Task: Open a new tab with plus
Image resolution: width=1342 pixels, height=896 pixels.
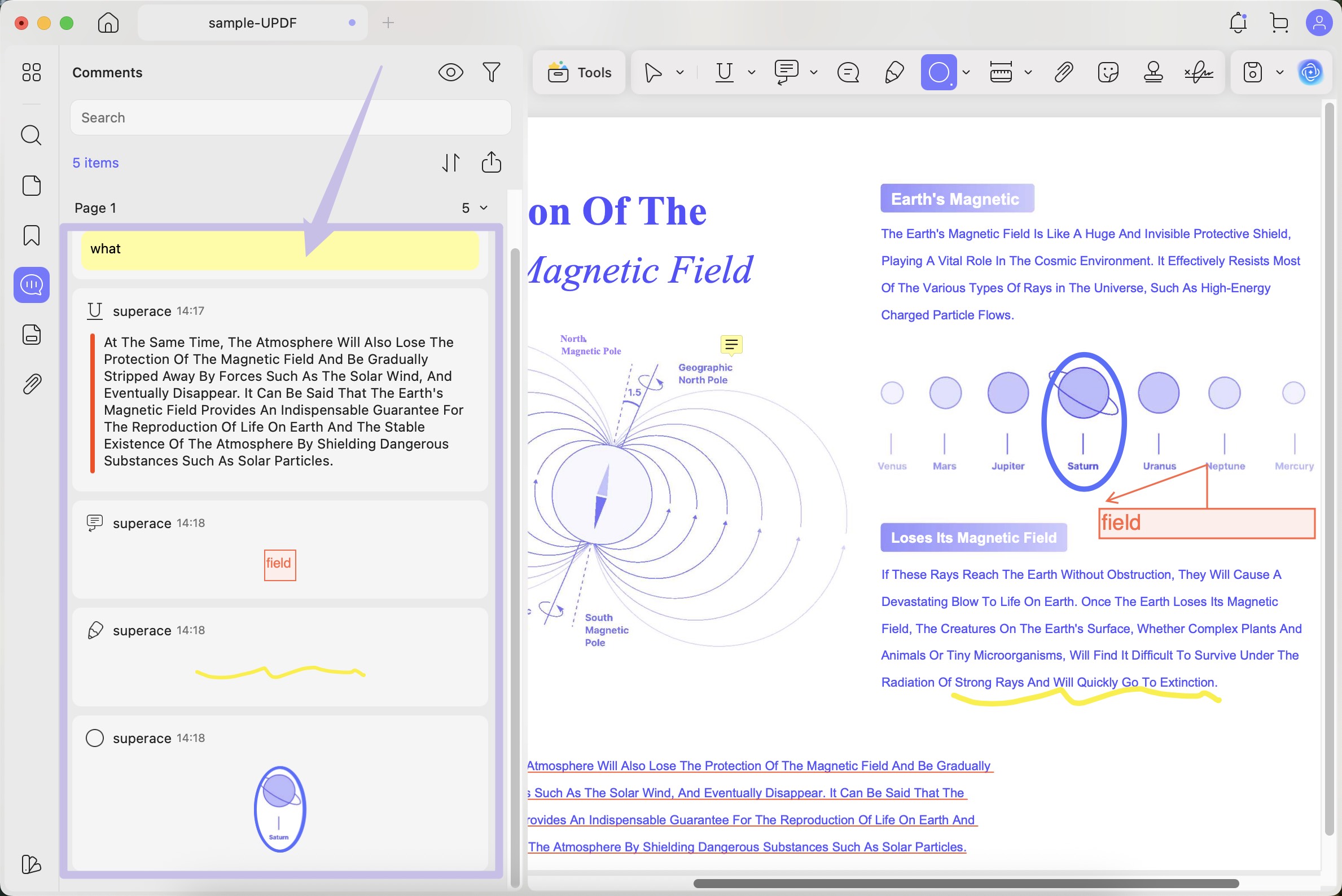Action: [388, 23]
